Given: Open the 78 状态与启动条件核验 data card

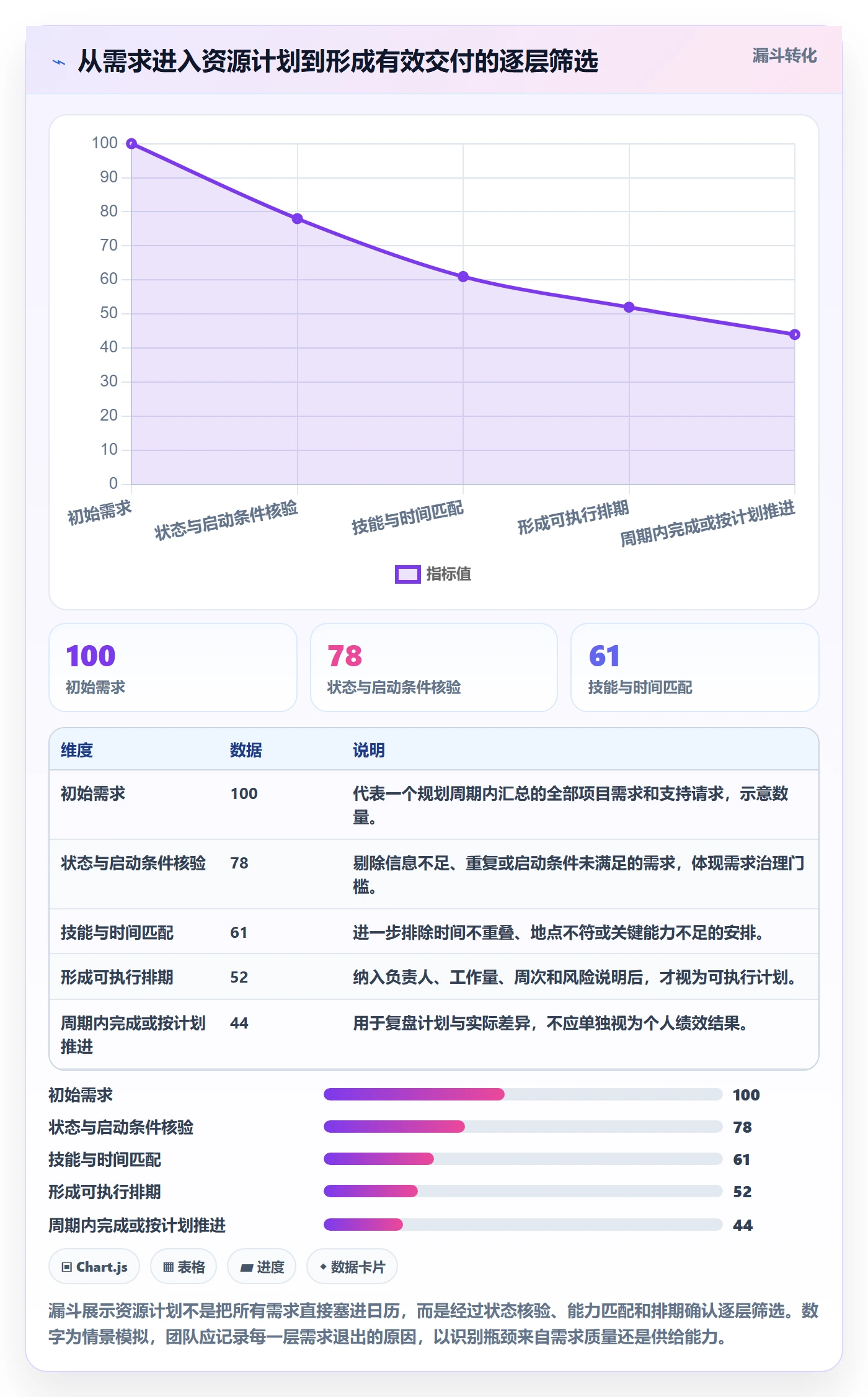Looking at the screenshot, I should [434, 667].
